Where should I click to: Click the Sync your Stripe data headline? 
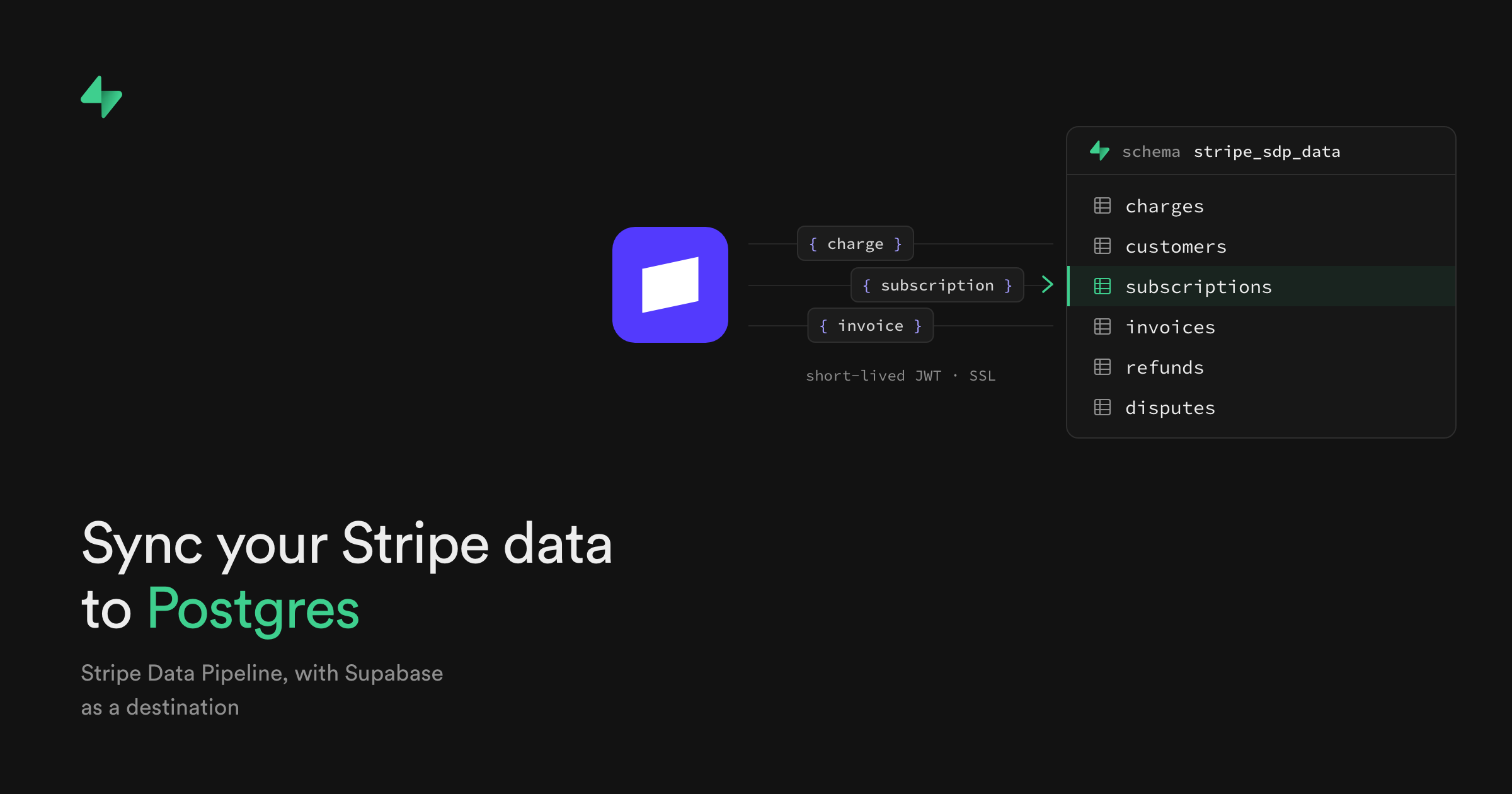tap(346, 544)
